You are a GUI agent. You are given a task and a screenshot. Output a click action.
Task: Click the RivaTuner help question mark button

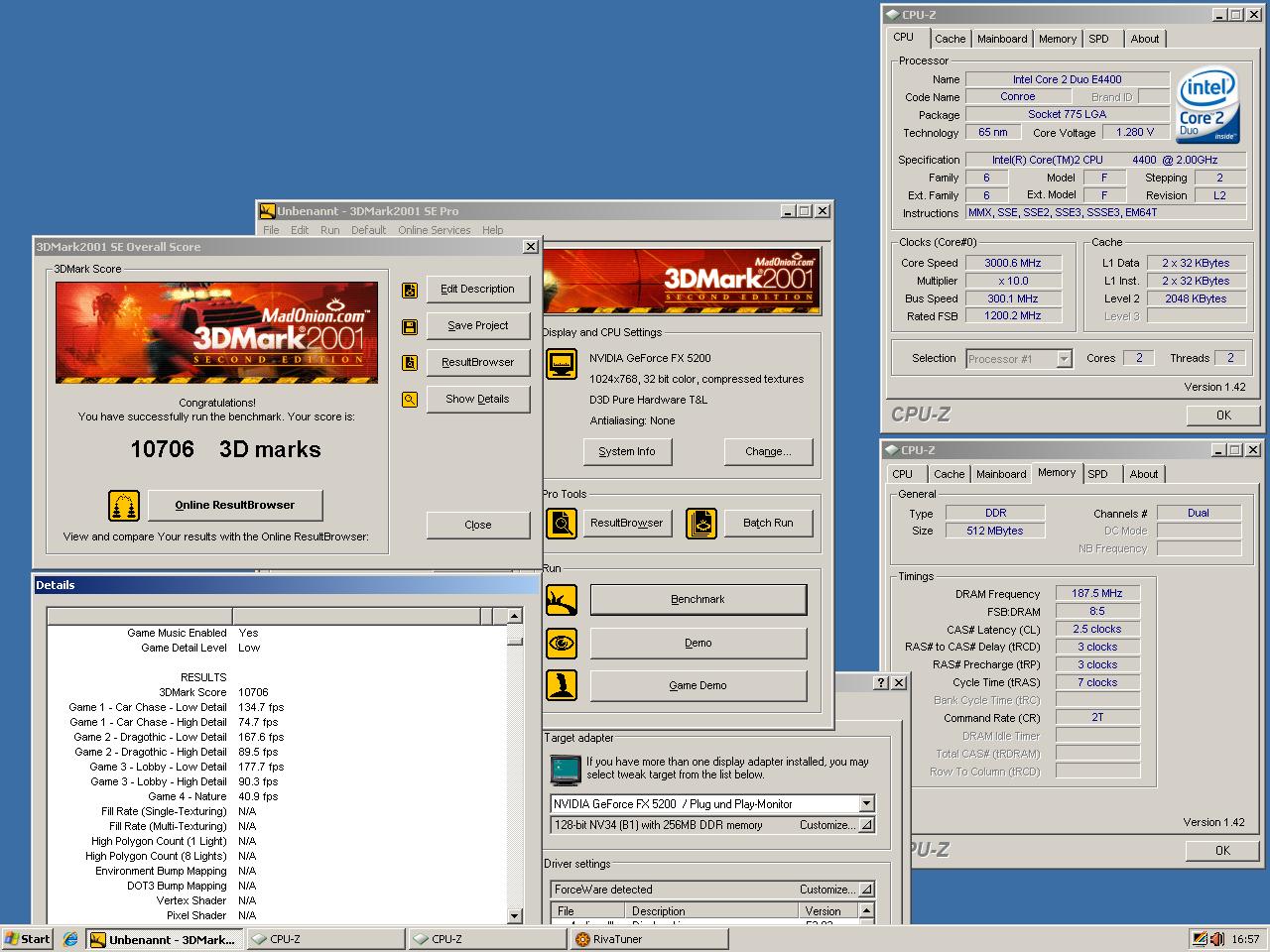click(881, 683)
